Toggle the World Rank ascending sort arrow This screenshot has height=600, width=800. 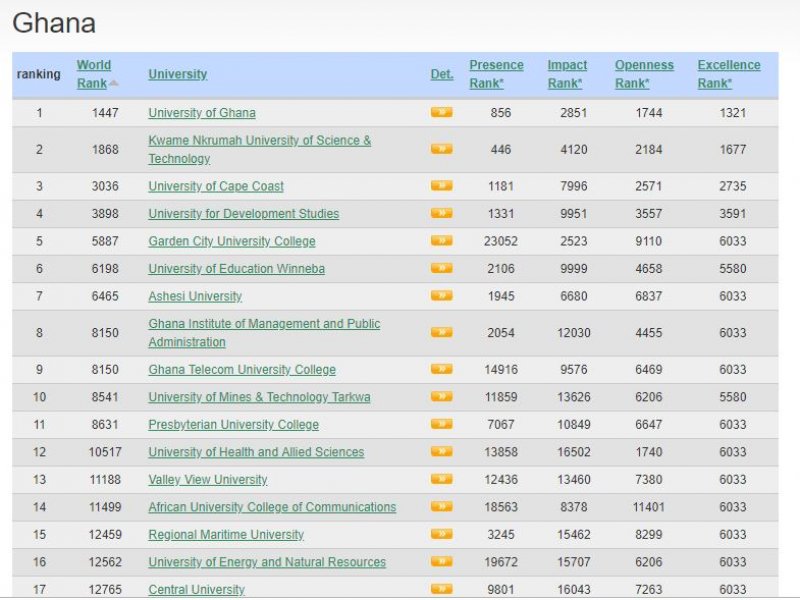(114, 83)
